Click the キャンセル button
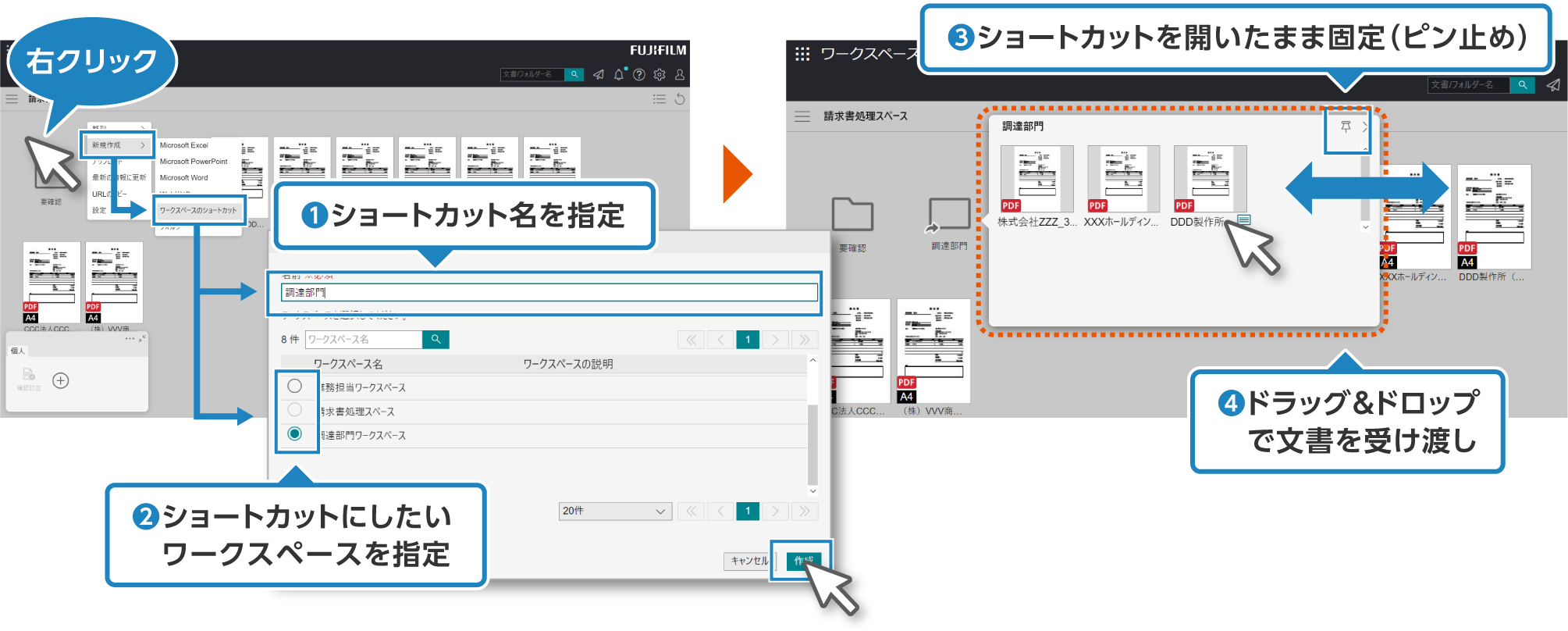 tap(748, 561)
